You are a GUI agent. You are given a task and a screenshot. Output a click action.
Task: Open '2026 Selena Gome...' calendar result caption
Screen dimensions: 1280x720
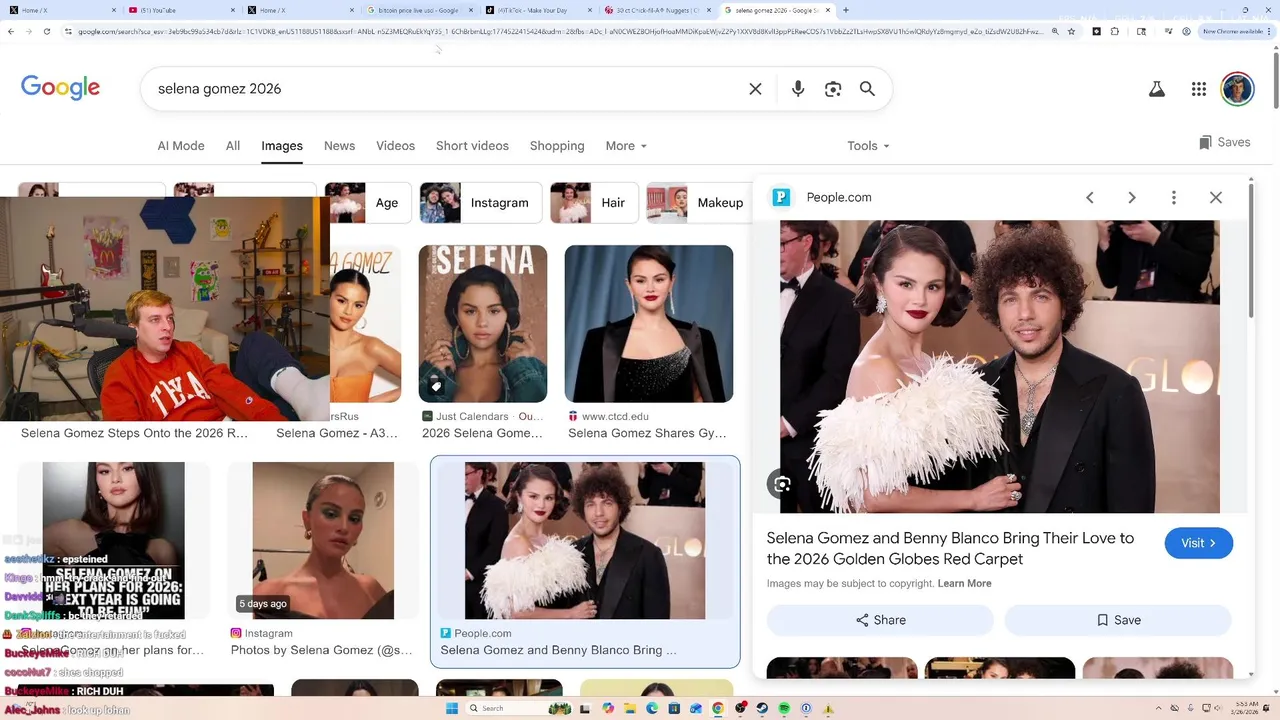coord(482,433)
